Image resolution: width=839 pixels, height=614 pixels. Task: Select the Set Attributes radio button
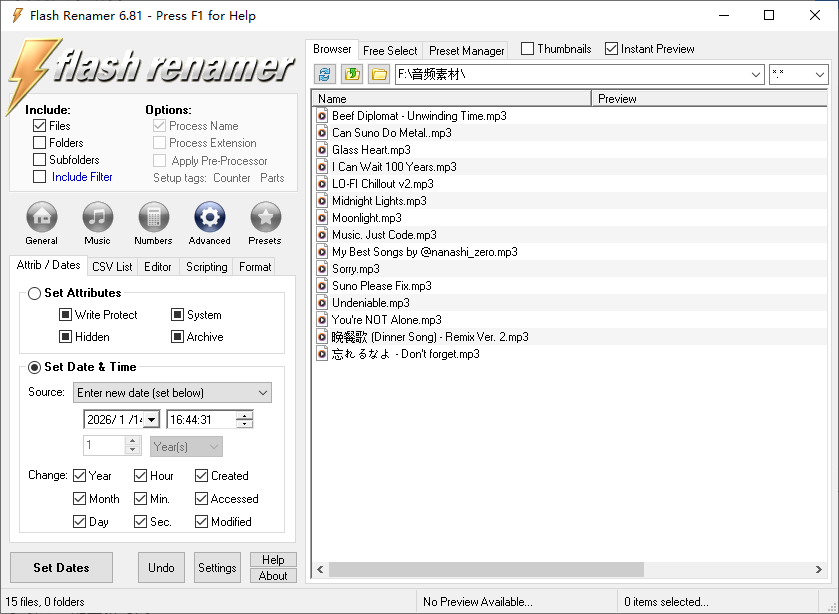[x=35, y=293]
